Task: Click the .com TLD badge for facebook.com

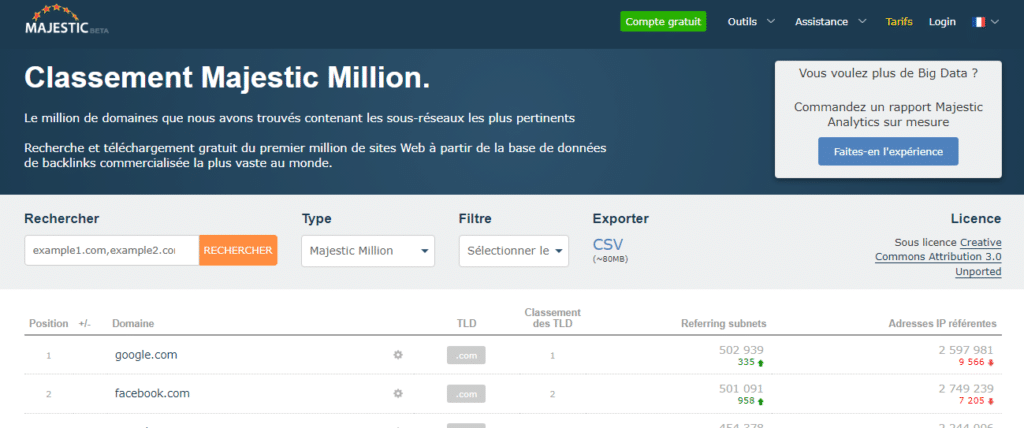Action: pyautogui.click(x=466, y=394)
